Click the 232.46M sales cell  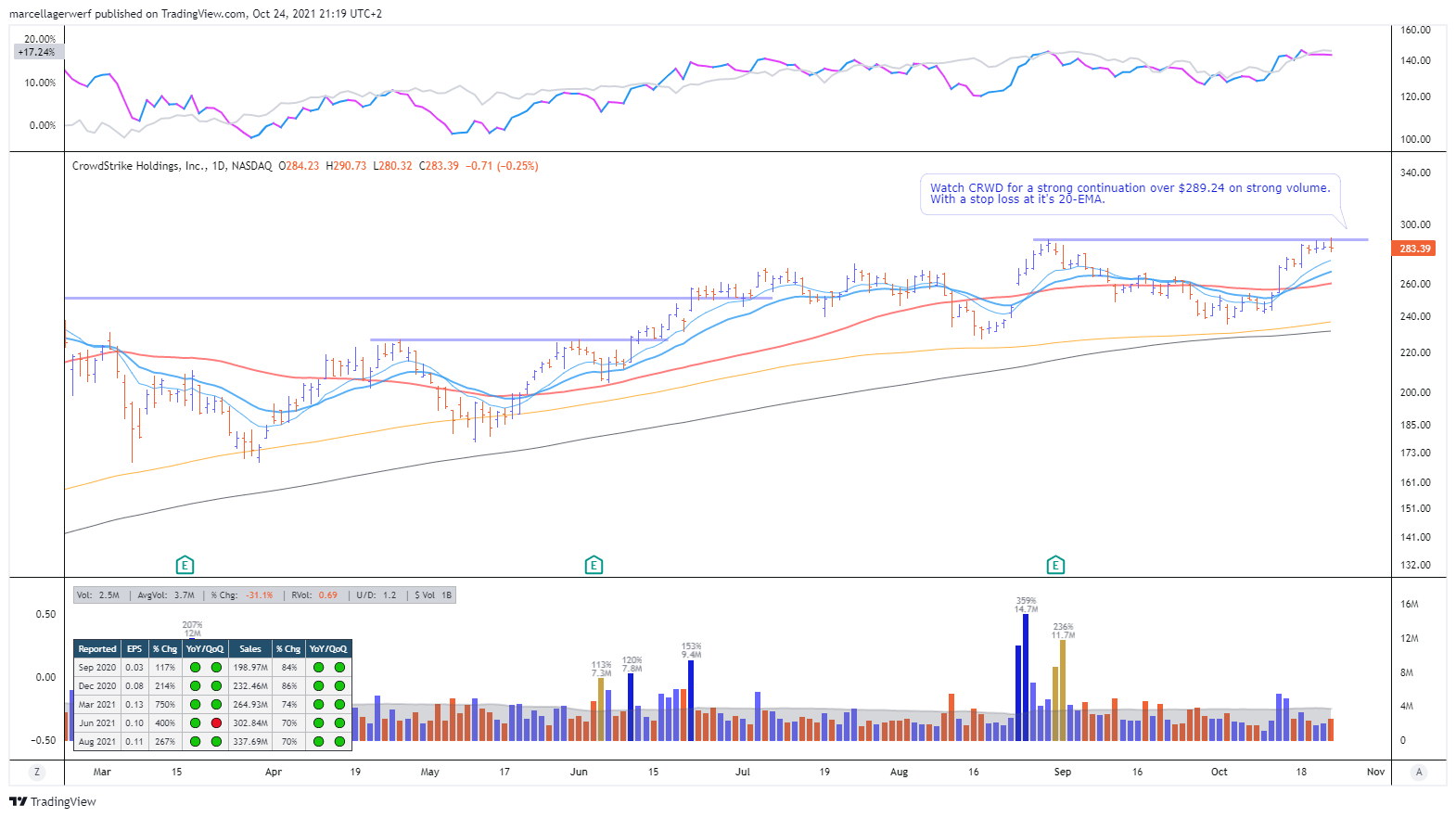(x=250, y=686)
